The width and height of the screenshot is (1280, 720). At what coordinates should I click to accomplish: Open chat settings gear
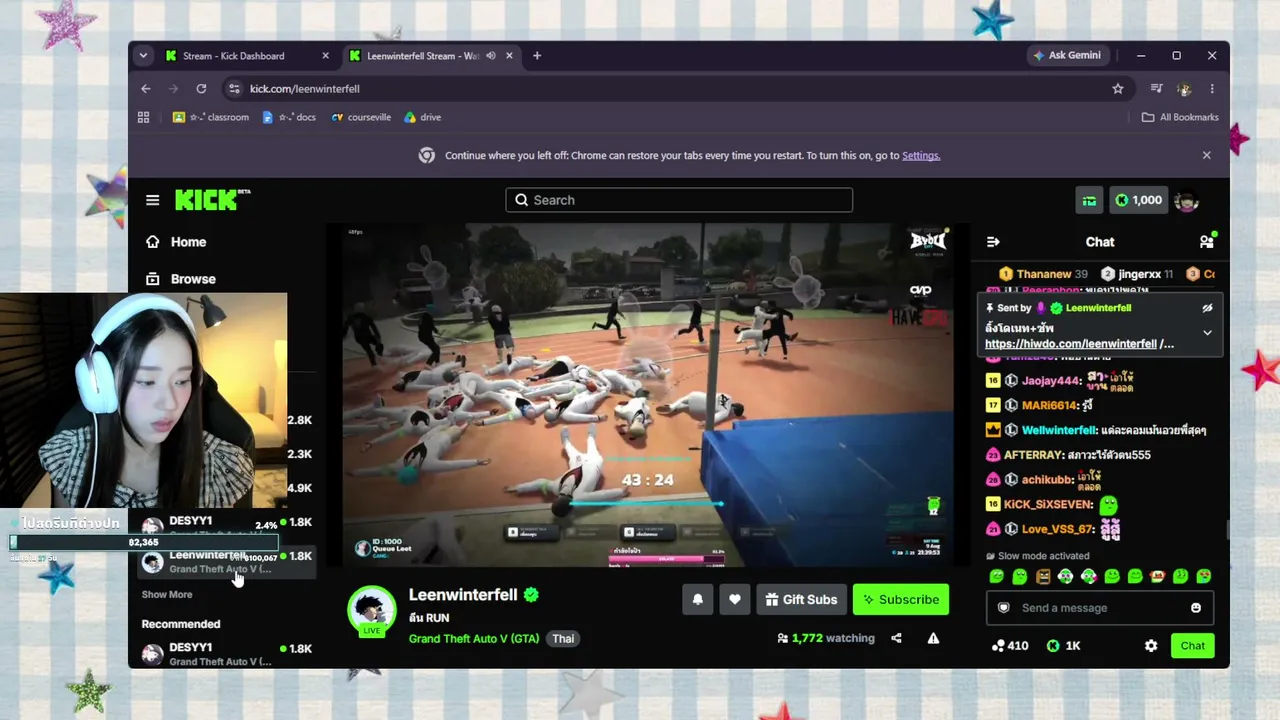tap(1151, 646)
